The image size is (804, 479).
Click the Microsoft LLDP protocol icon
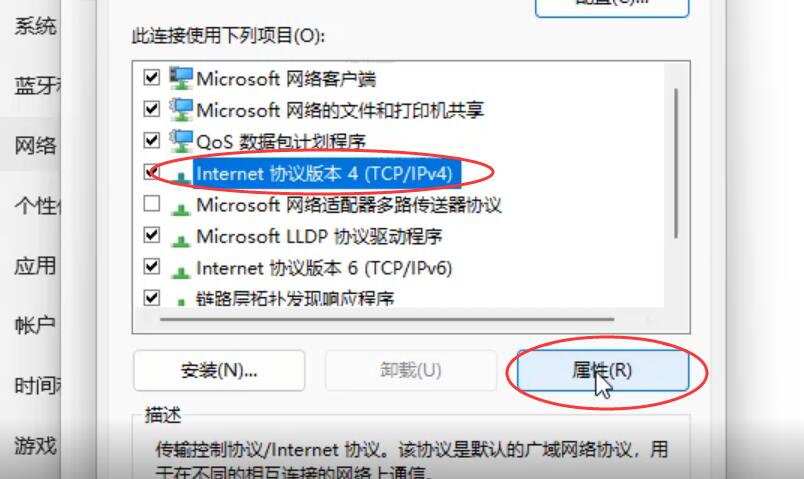pyautogui.click(x=180, y=240)
